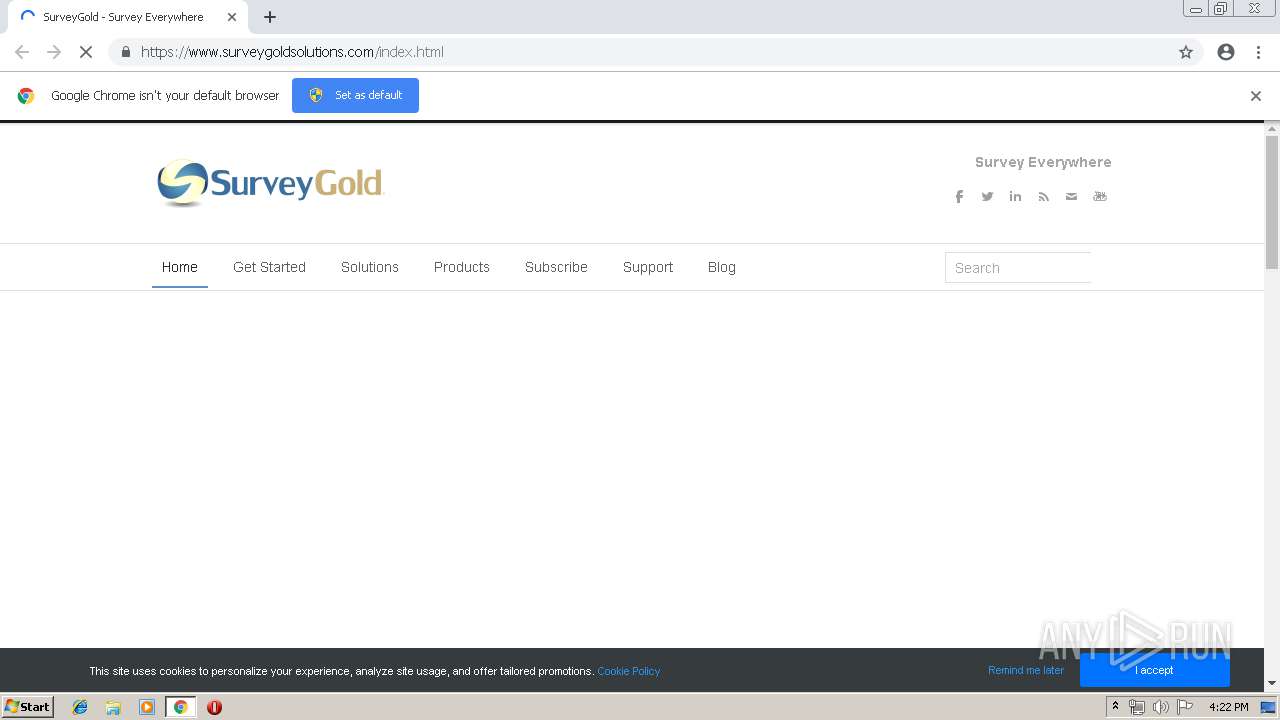Bookmark this page with the star

1186,52
